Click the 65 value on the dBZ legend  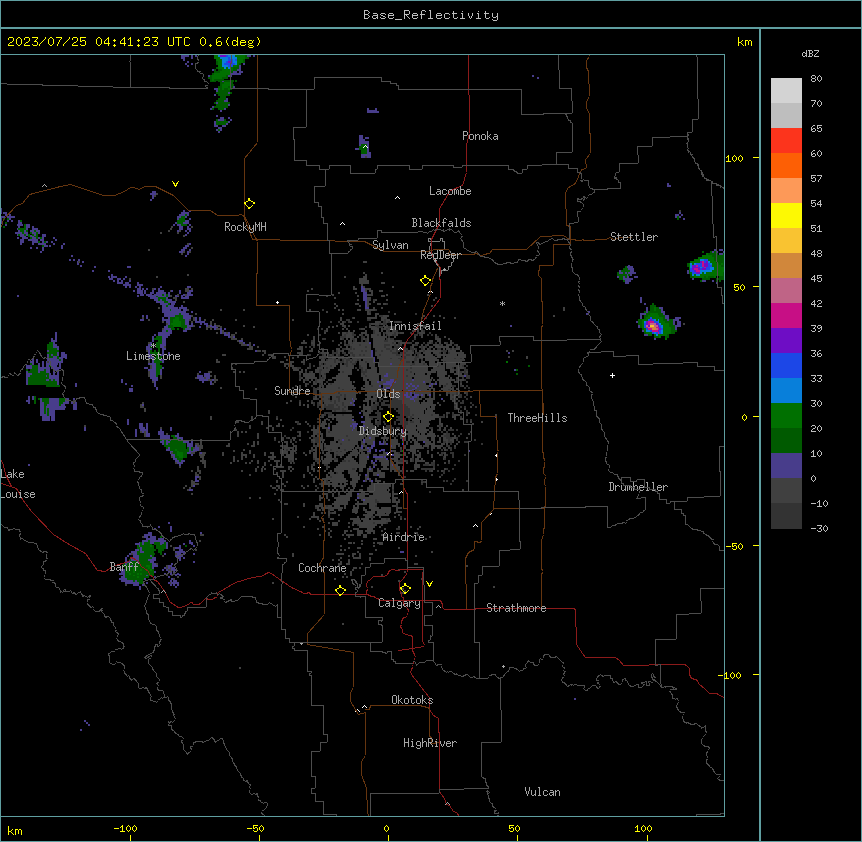[x=816, y=129]
